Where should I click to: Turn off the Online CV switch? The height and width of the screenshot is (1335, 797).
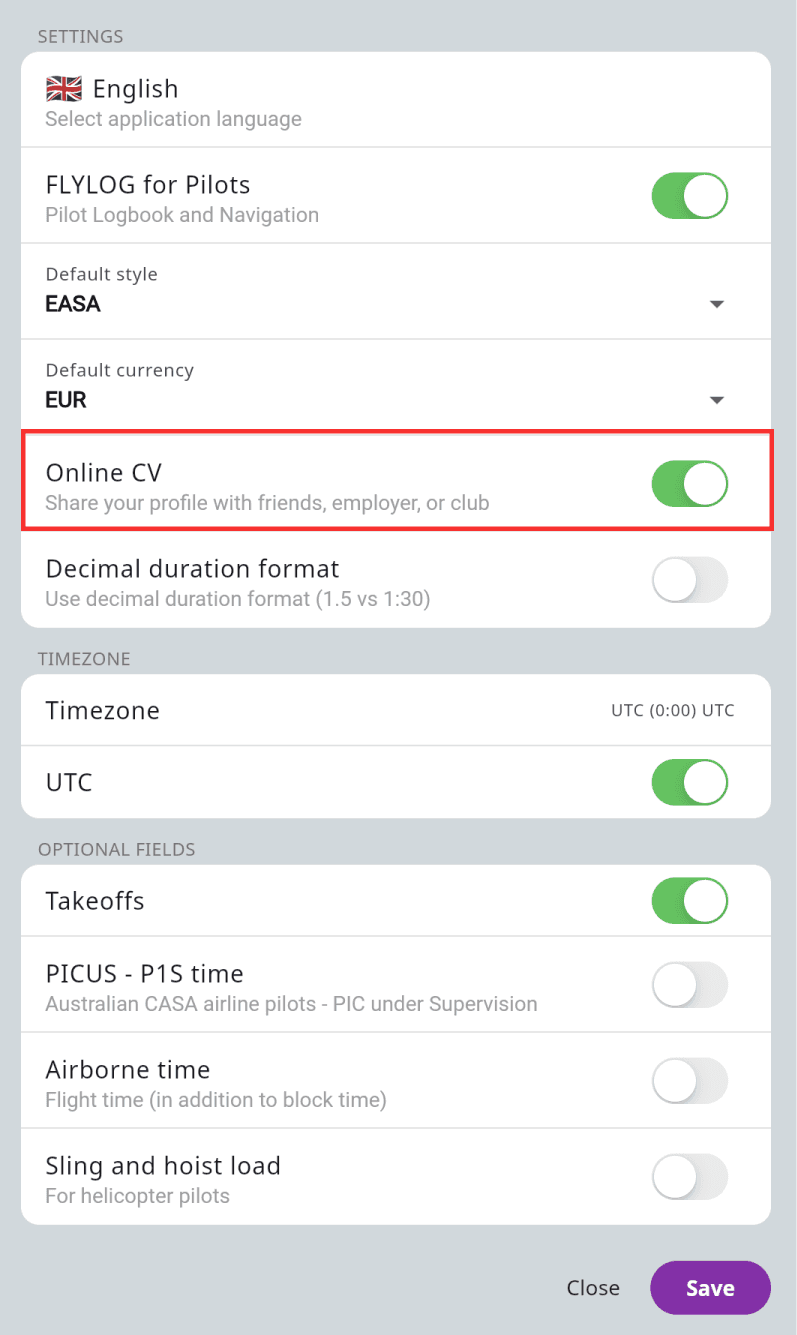pos(689,483)
